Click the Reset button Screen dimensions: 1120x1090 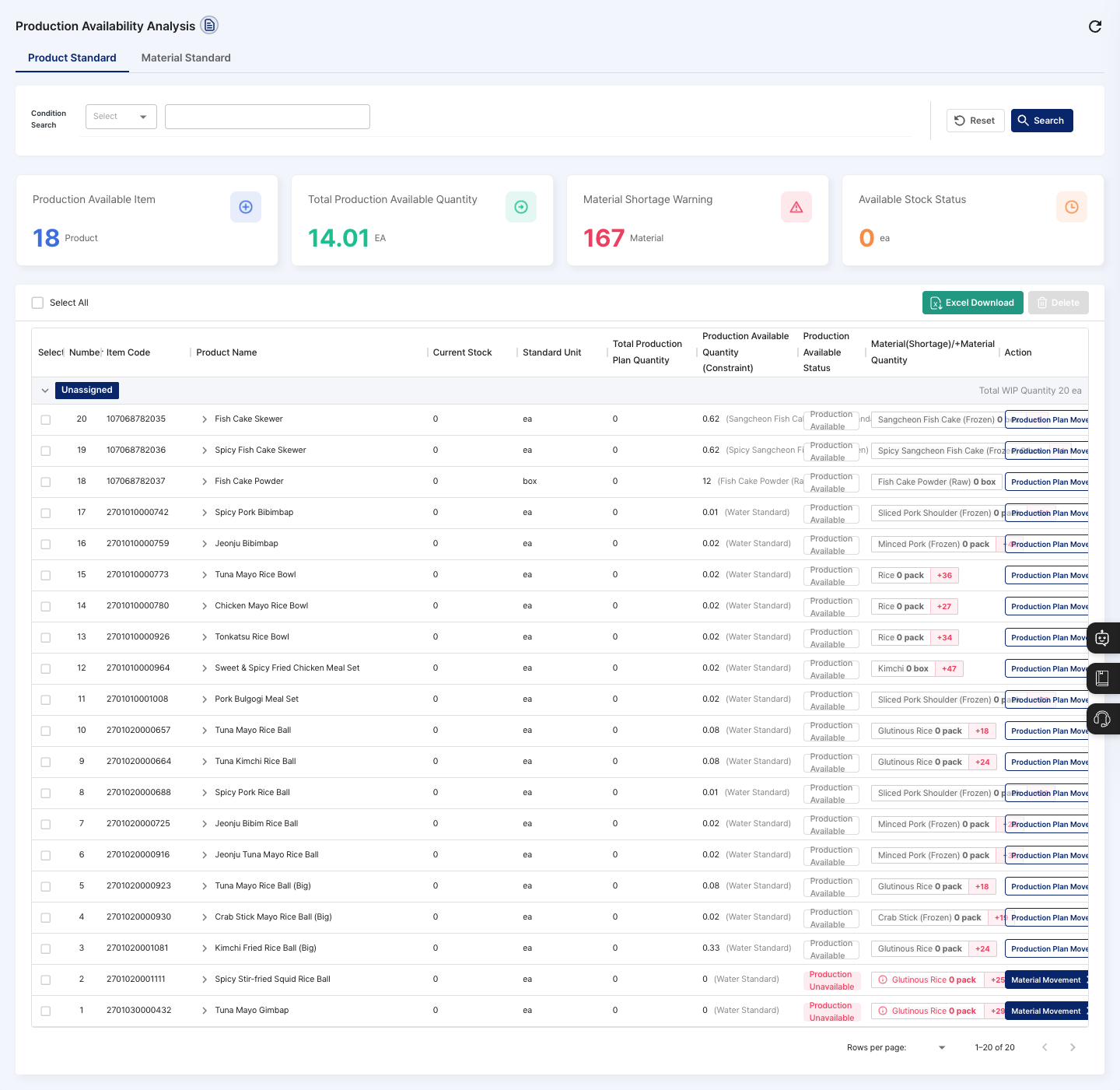pos(975,121)
